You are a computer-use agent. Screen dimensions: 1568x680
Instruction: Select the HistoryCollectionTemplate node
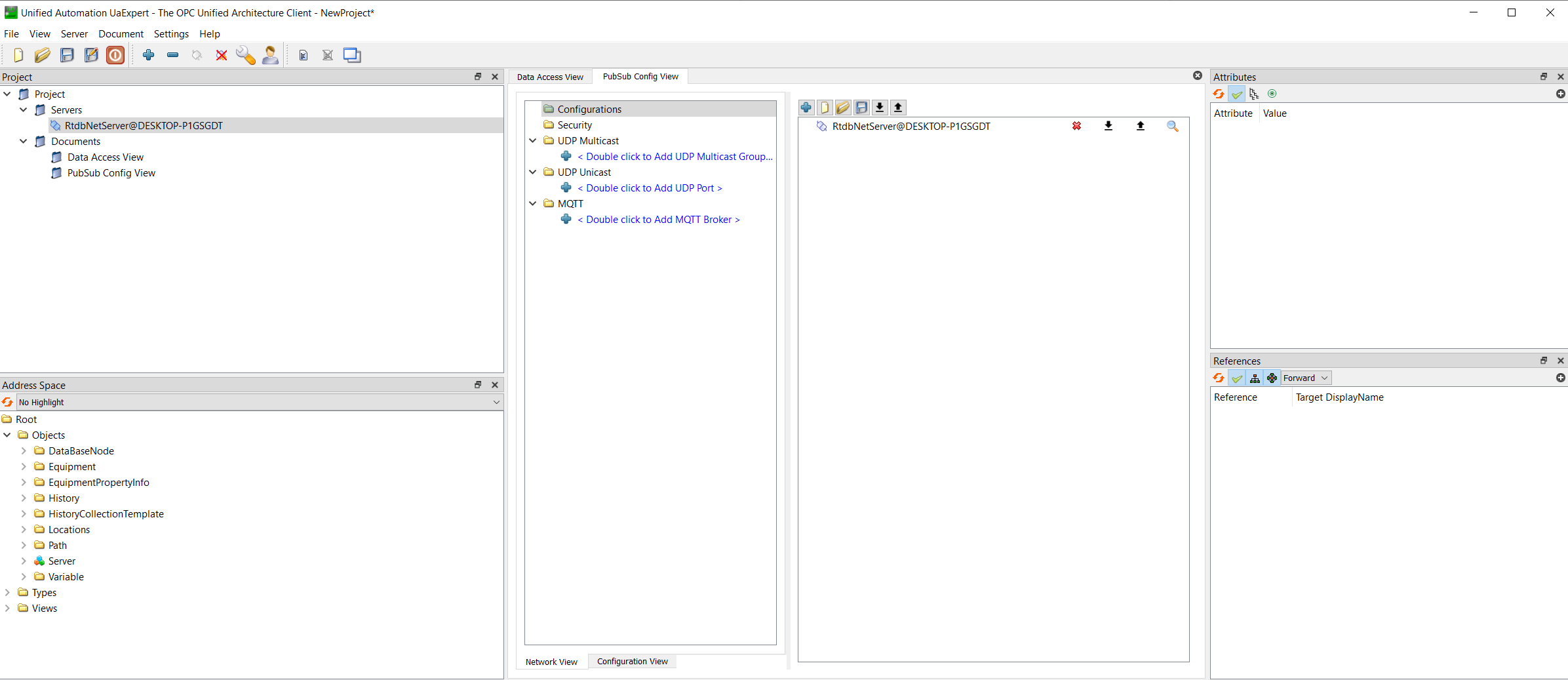[106, 513]
